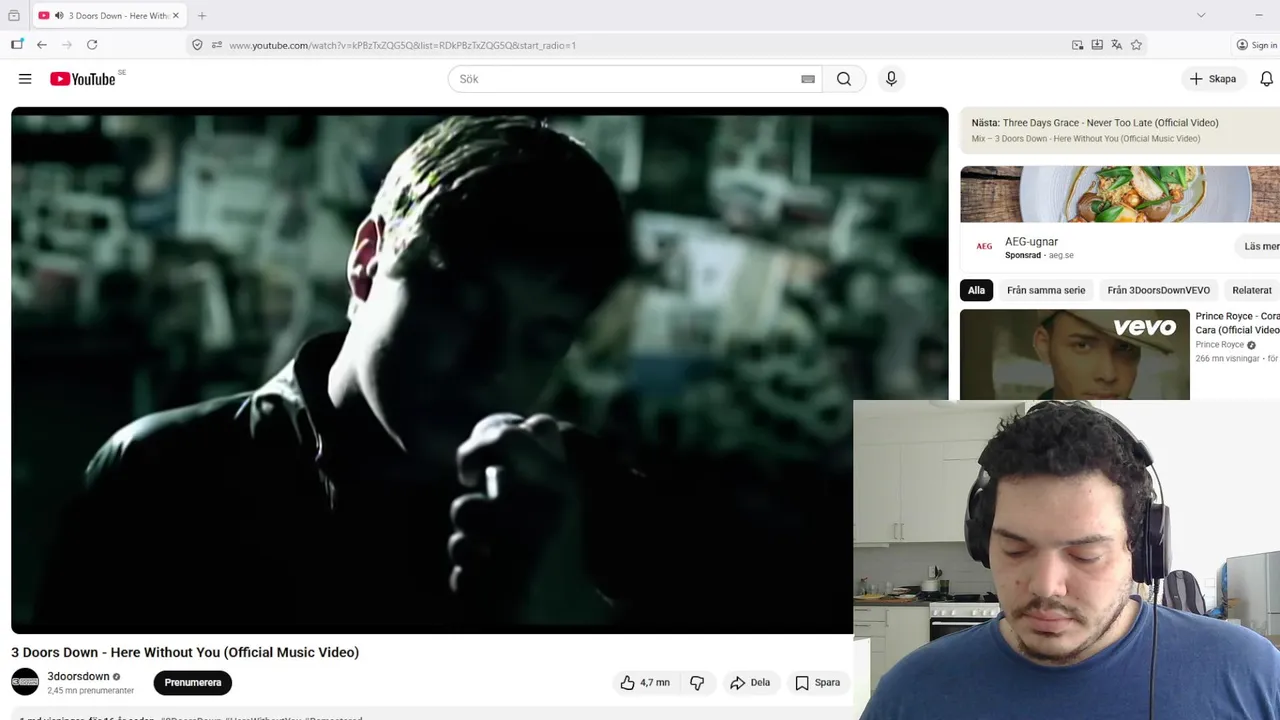This screenshot has height=720, width=1280.
Task: Start voice search with the microphone
Action: pos(891,79)
